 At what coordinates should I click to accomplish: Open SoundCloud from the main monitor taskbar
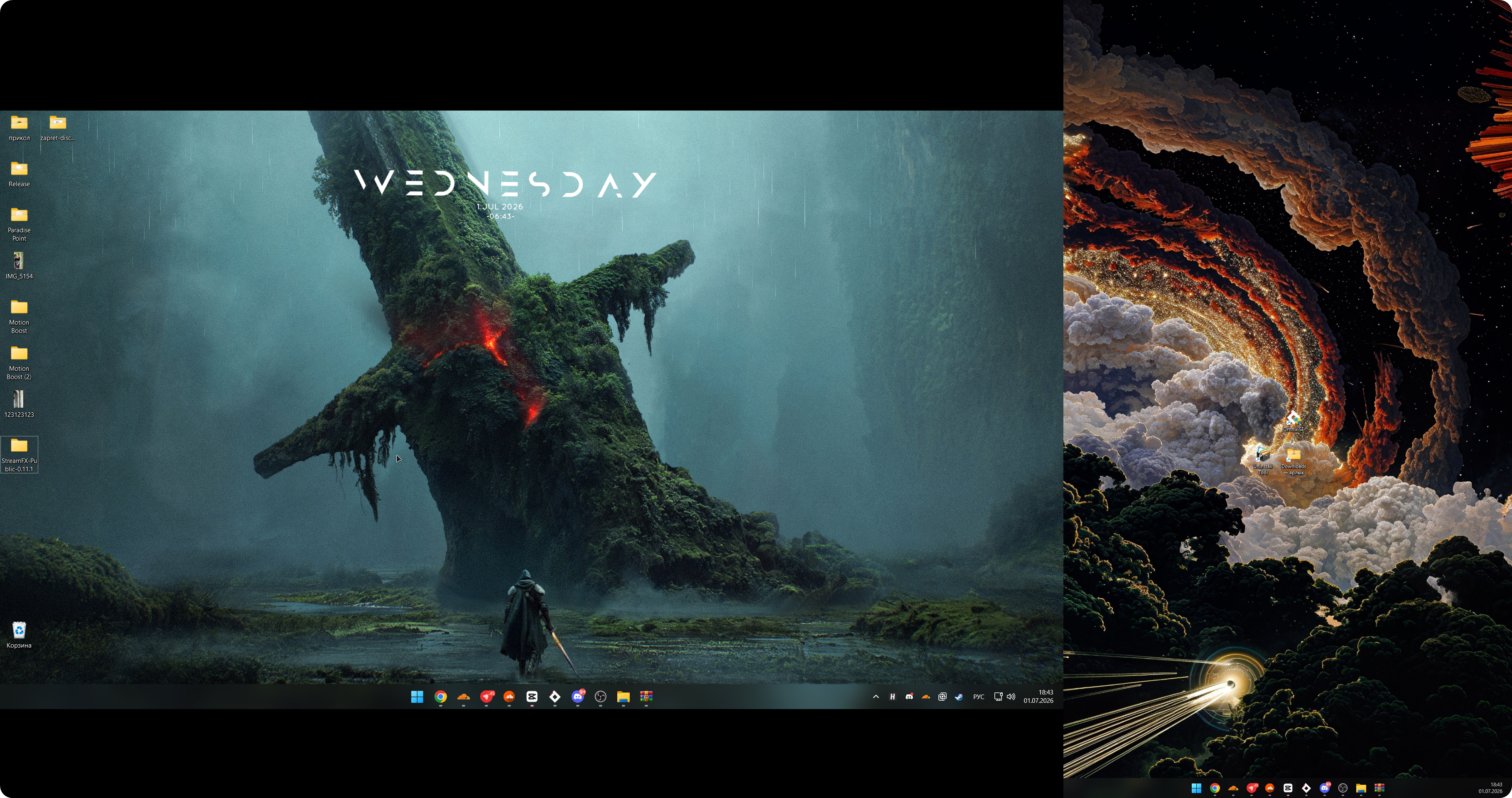[509, 697]
